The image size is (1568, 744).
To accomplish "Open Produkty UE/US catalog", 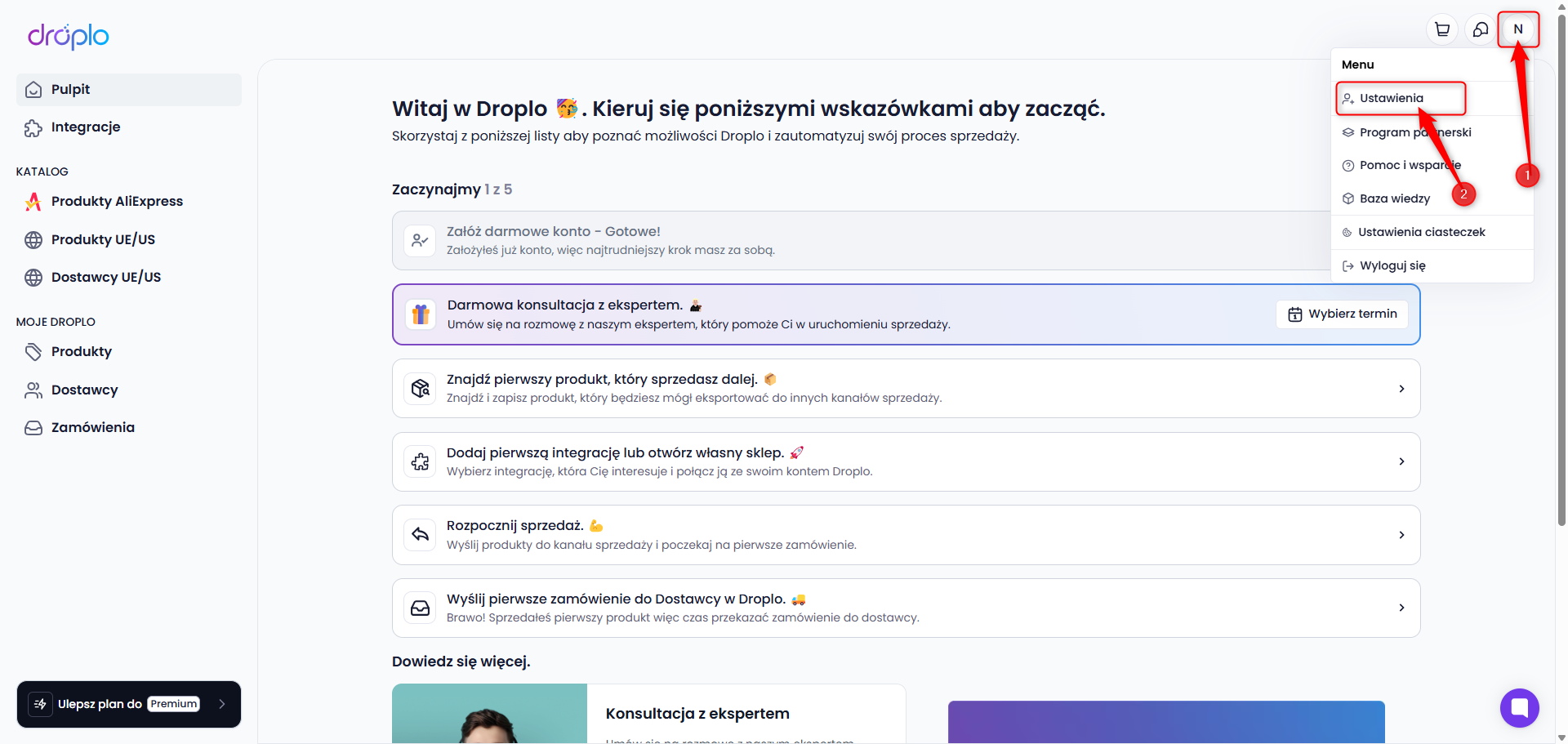I will [129, 240].
